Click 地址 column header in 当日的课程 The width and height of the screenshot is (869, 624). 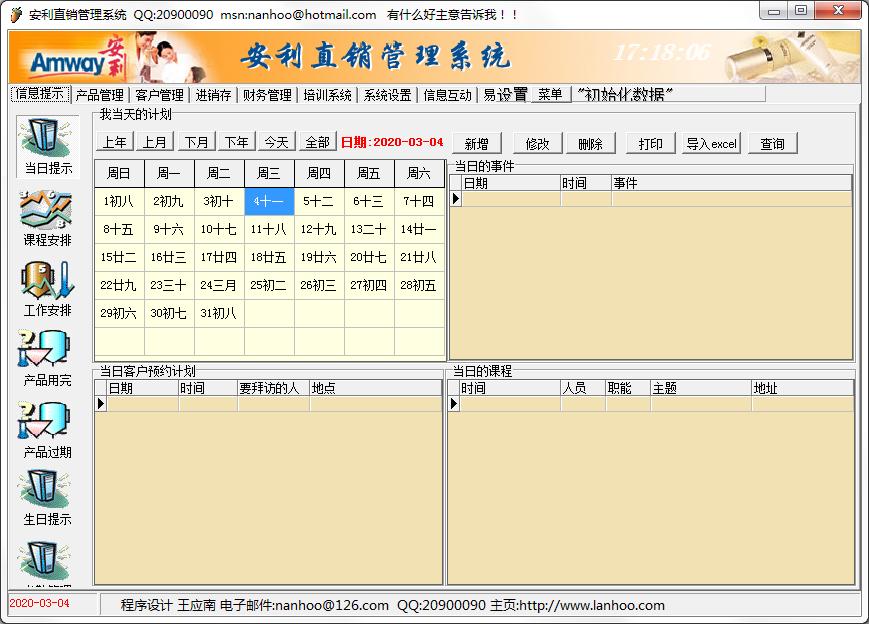click(x=802, y=388)
